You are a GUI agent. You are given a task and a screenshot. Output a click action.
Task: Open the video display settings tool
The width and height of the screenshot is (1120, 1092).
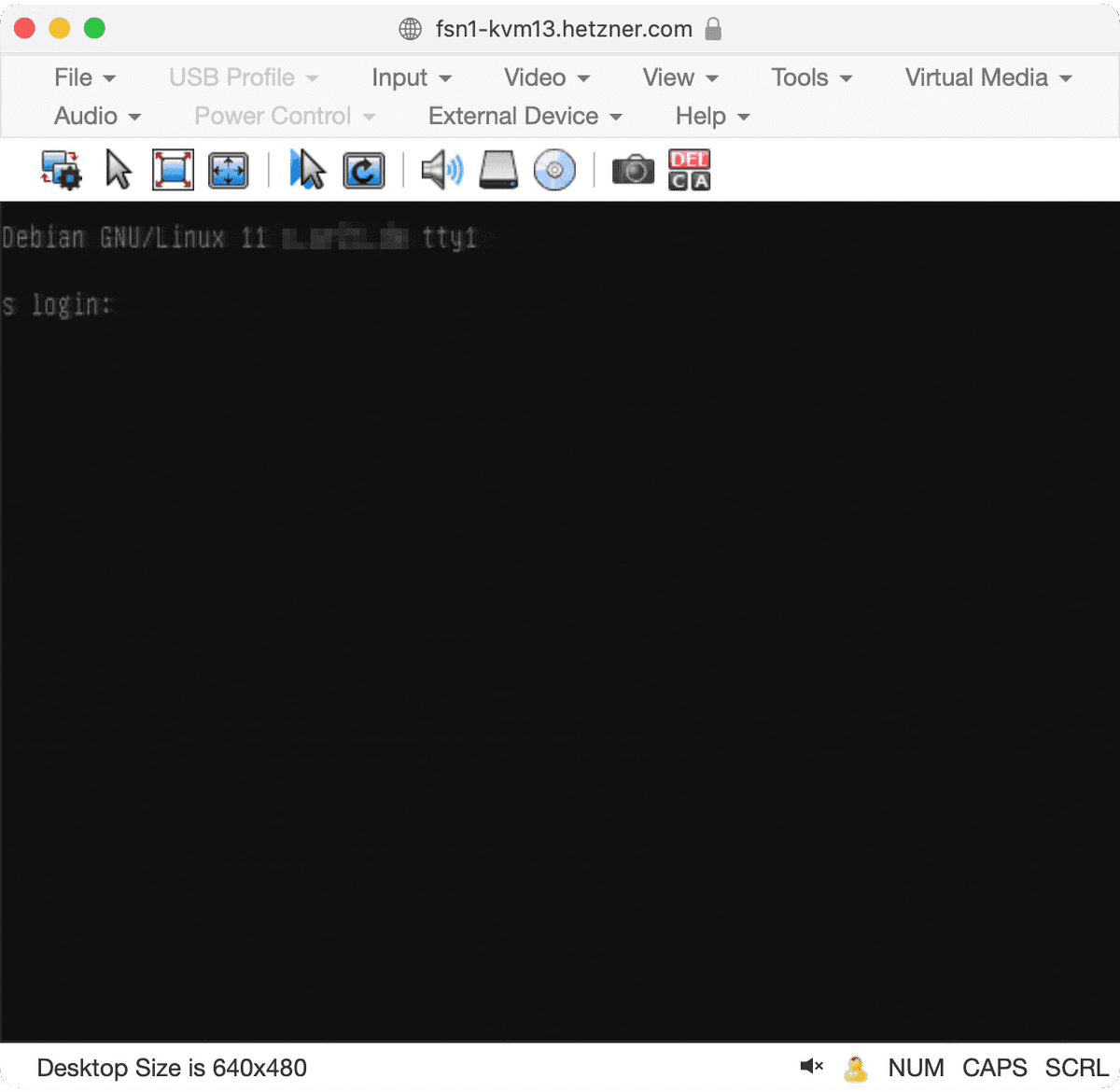point(60,169)
